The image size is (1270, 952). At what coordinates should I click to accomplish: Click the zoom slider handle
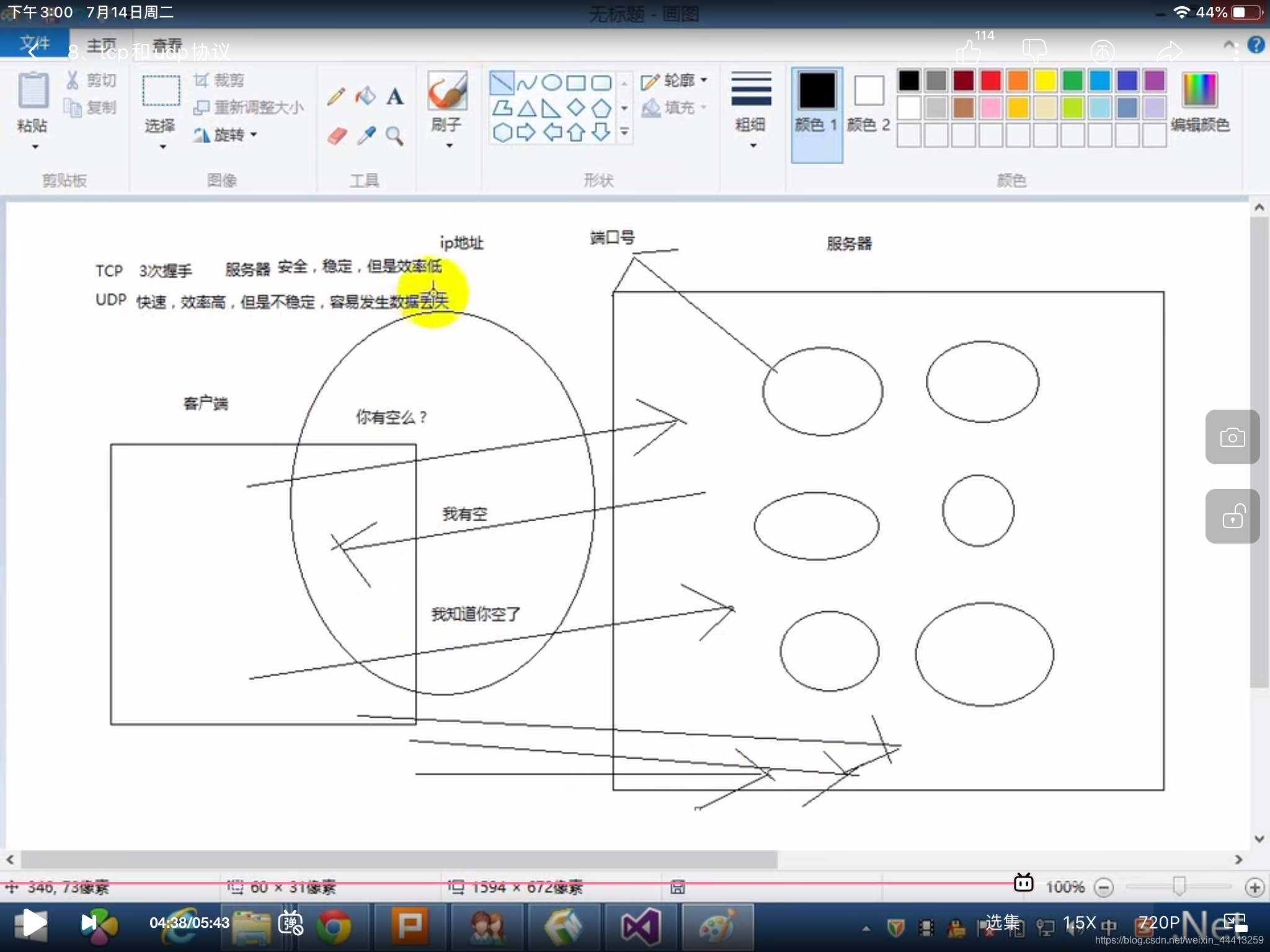[1179, 887]
